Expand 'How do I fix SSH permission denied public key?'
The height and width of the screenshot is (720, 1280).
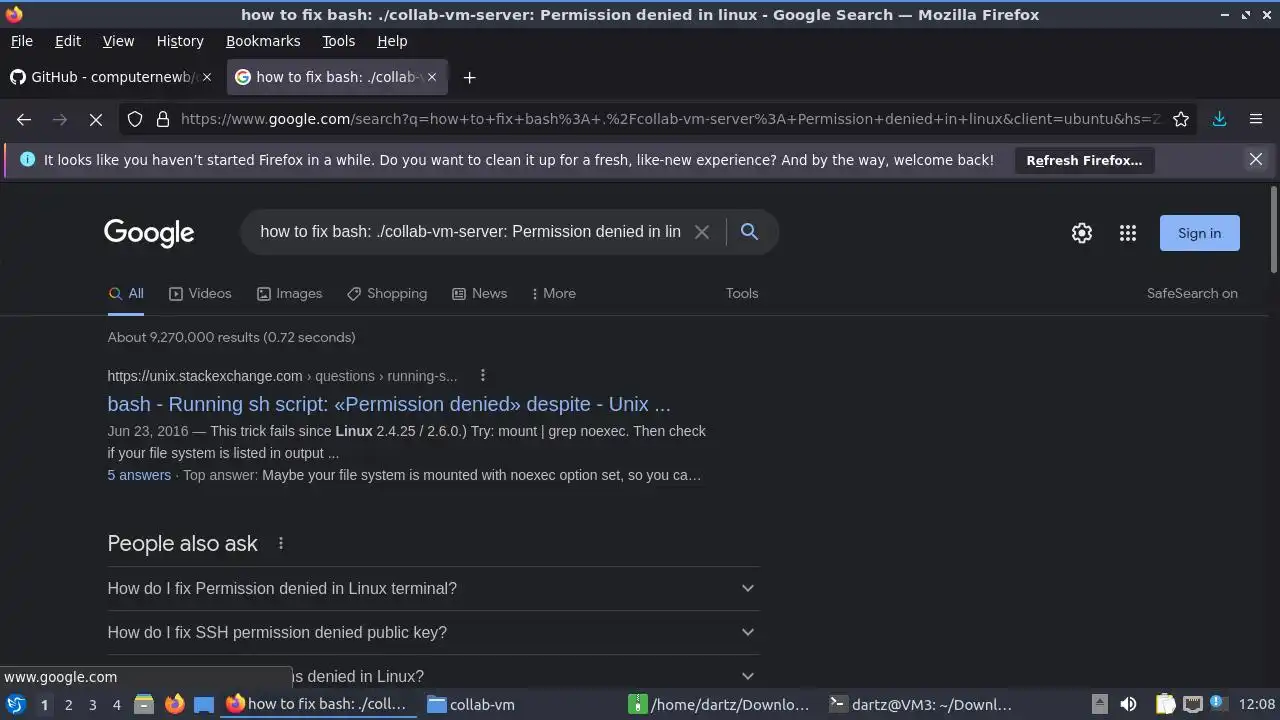pyautogui.click(x=433, y=632)
